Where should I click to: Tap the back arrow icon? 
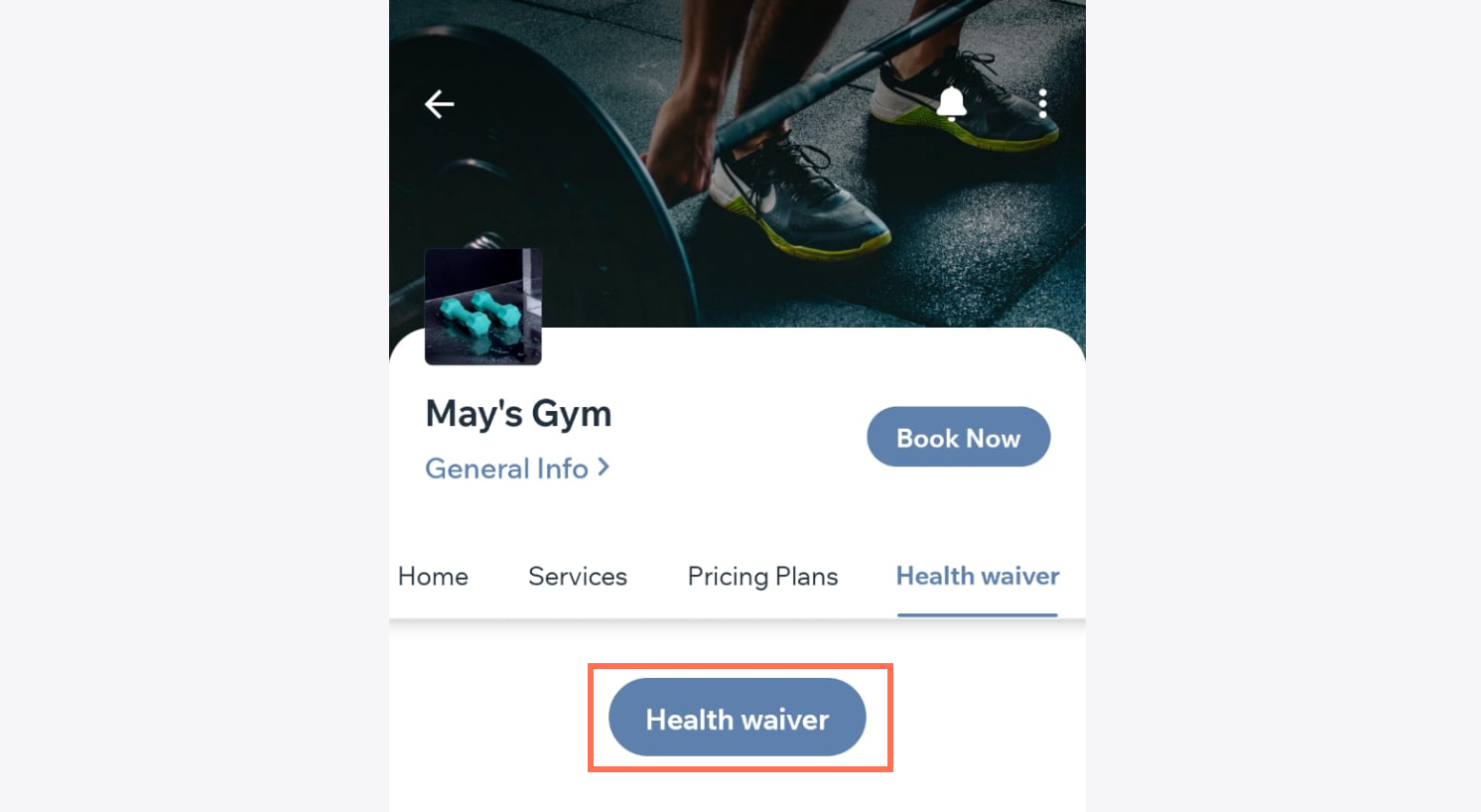pyautogui.click(x=439, y=103)
